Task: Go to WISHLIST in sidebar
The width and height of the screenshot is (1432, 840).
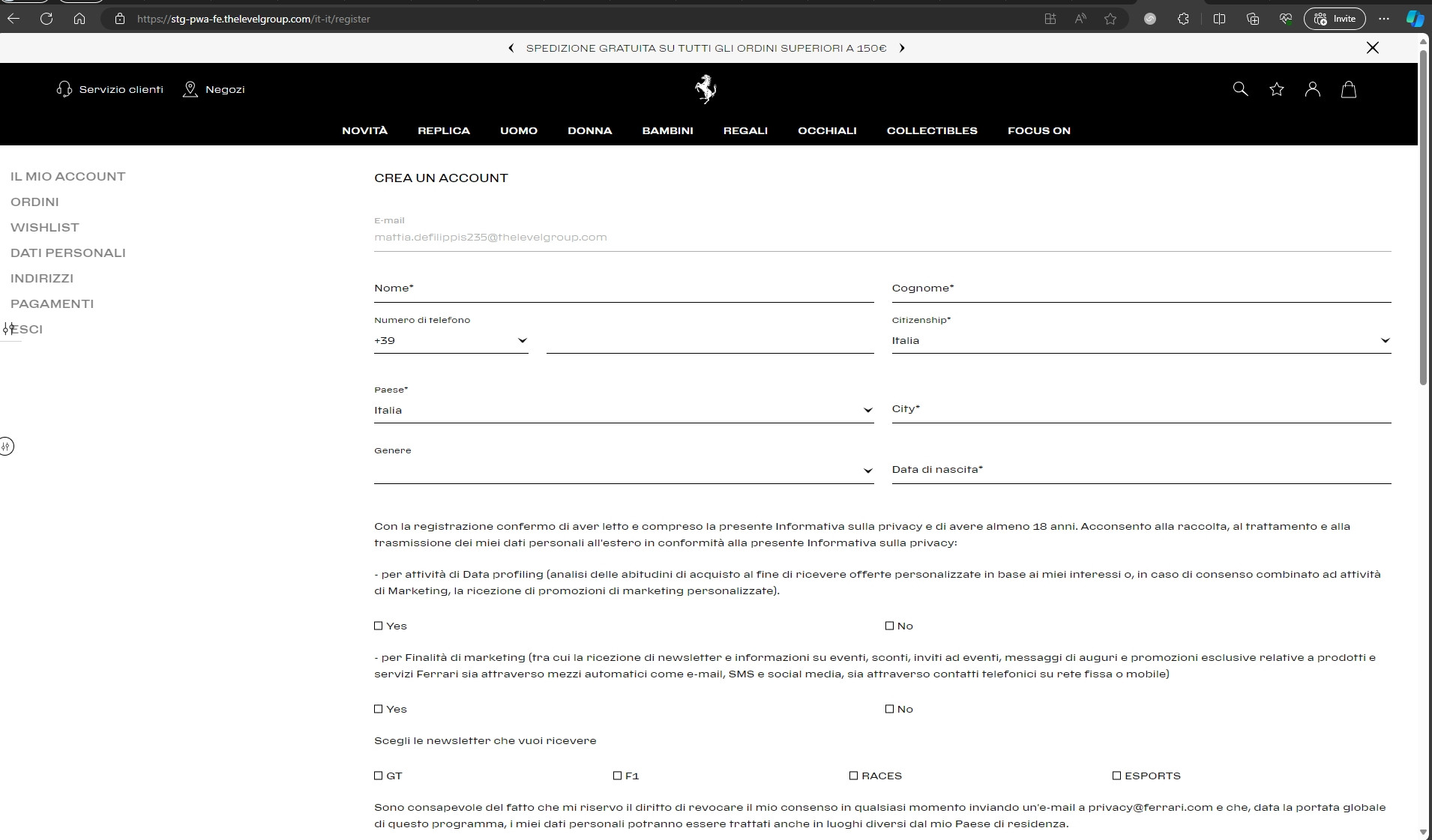Action: point(45,228)
